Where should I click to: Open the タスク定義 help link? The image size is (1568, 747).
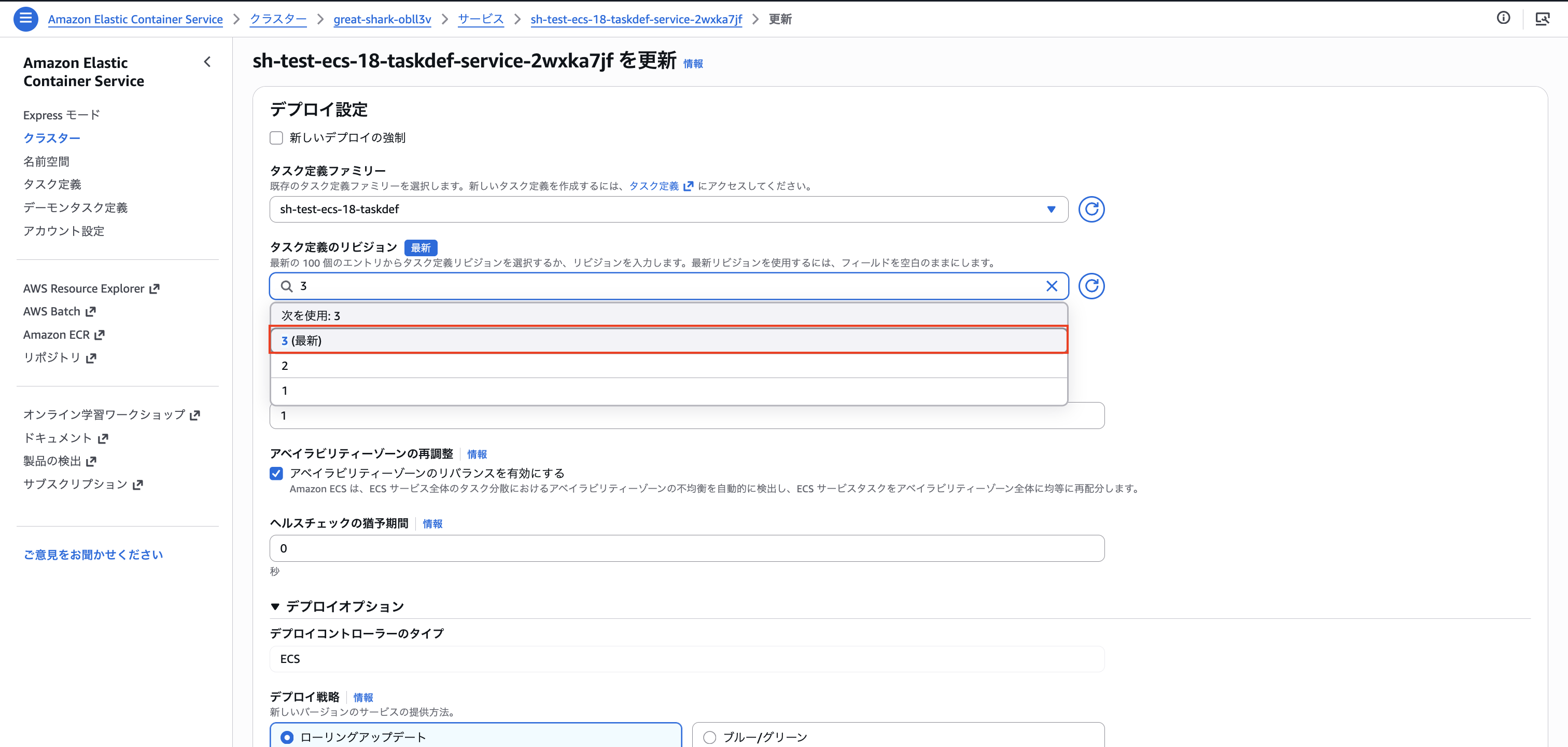coord(654,186)
